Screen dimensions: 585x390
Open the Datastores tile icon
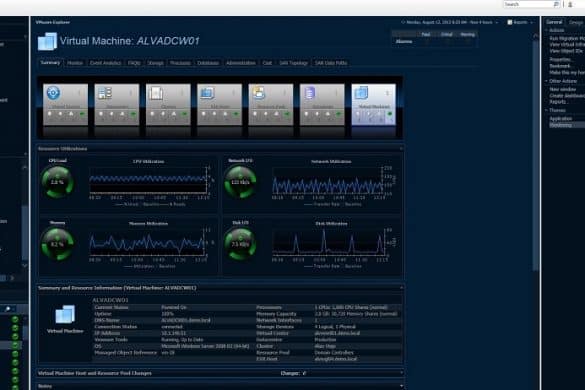click(310, 93)
